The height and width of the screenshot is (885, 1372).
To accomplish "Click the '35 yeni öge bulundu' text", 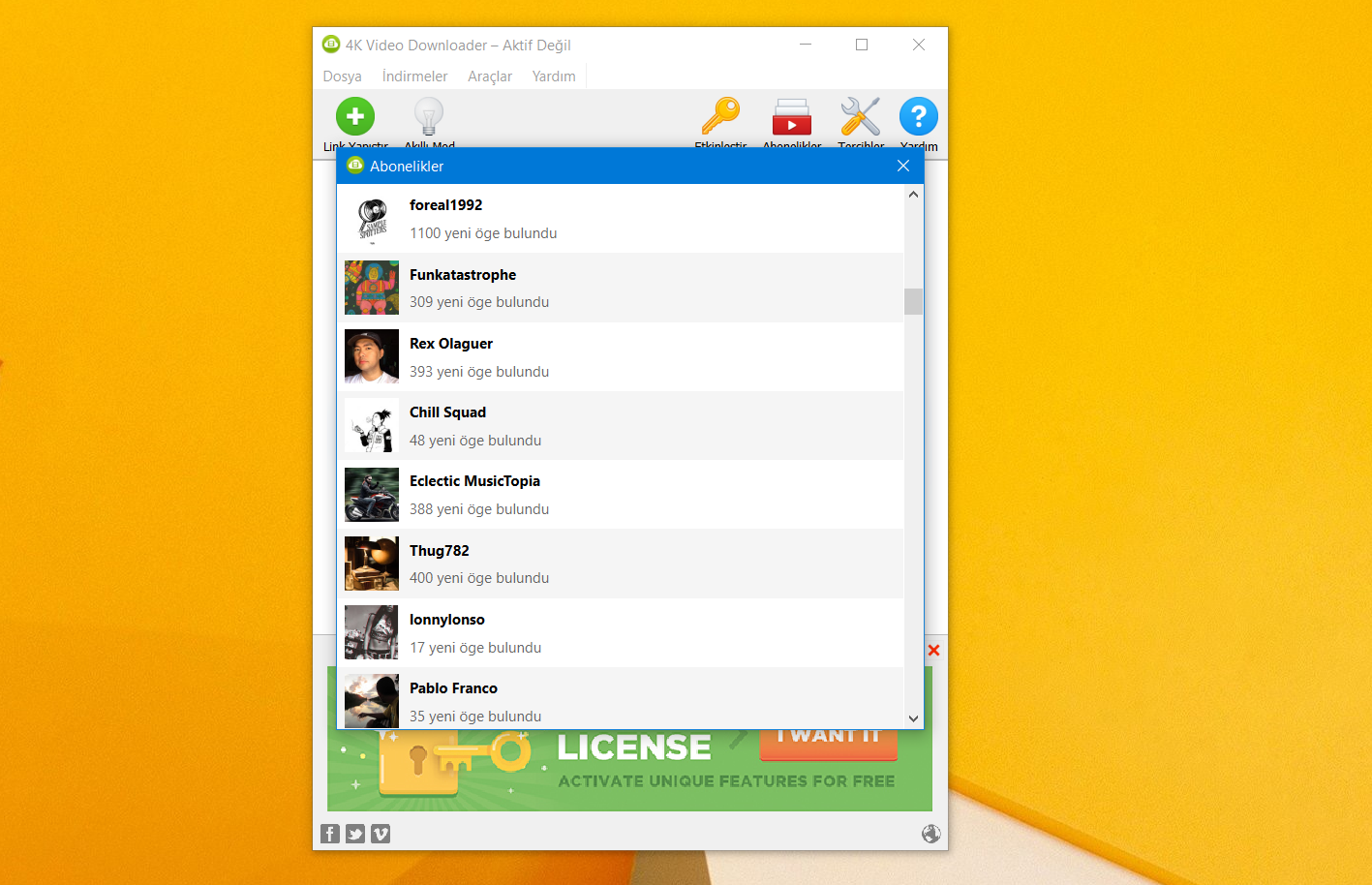I will click(475, 717).
